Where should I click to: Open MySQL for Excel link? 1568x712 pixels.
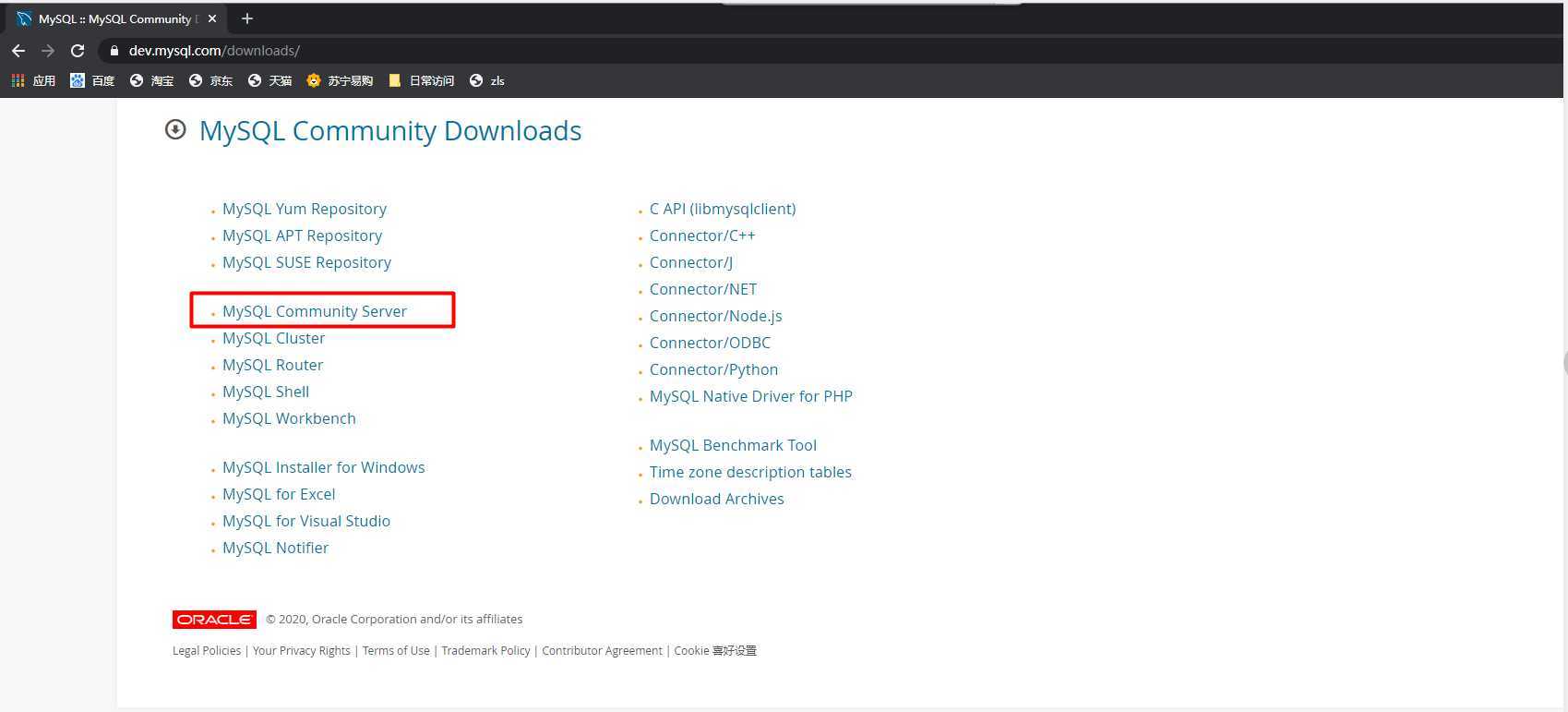(279, 494)
